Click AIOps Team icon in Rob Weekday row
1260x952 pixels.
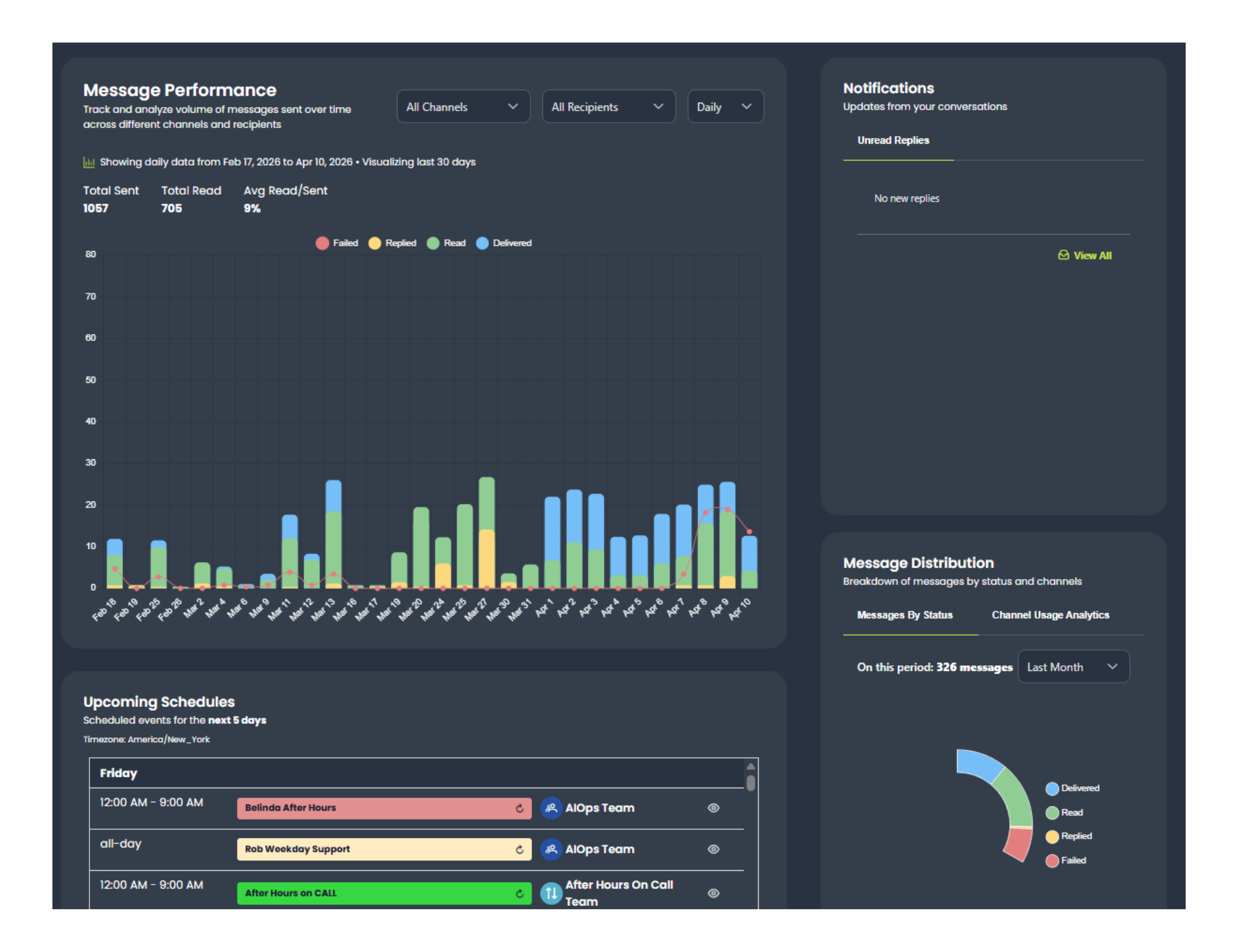551,849
